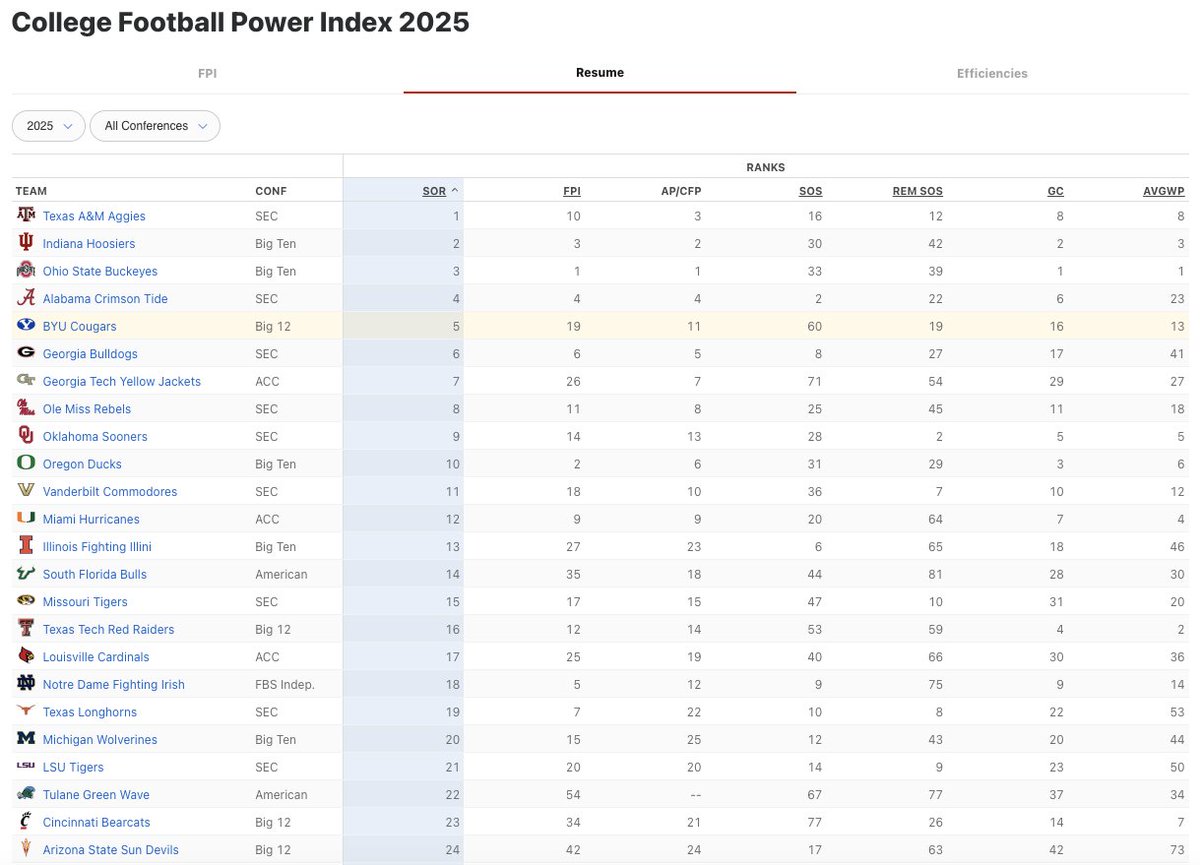Sort by the GC column header

point(1056,191)
